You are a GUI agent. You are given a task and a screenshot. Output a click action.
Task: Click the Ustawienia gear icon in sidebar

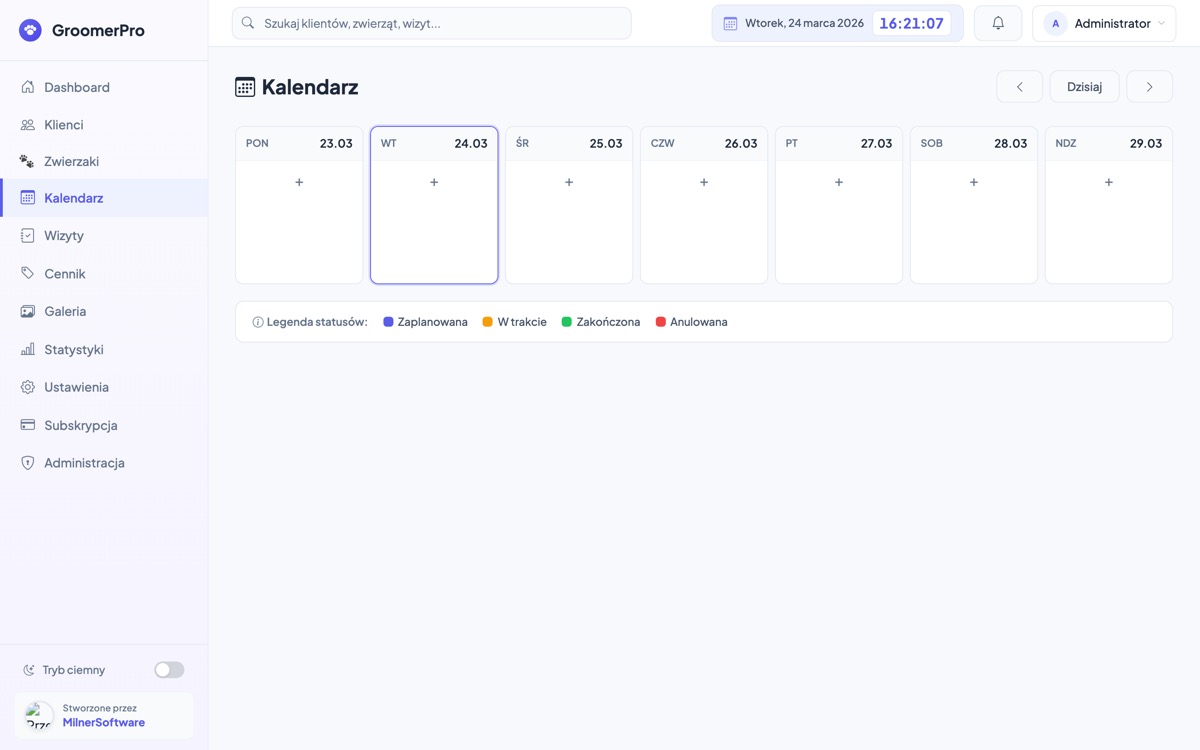[28, 387]
